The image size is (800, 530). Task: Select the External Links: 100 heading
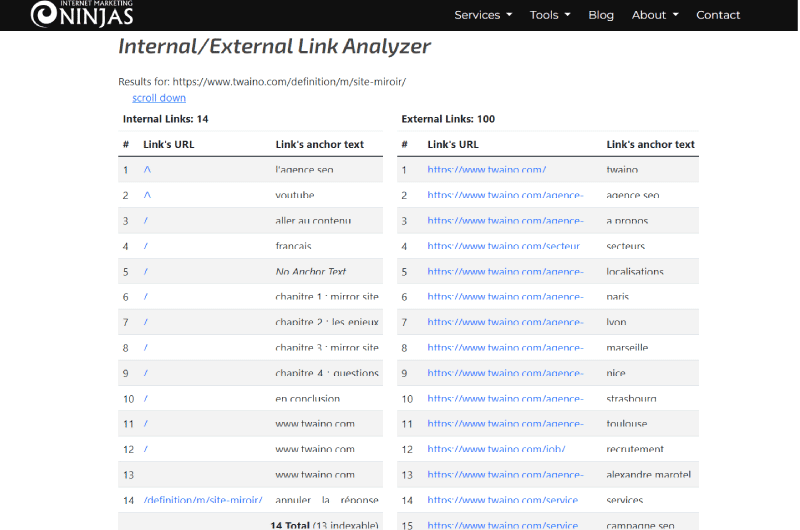(448, 119)
